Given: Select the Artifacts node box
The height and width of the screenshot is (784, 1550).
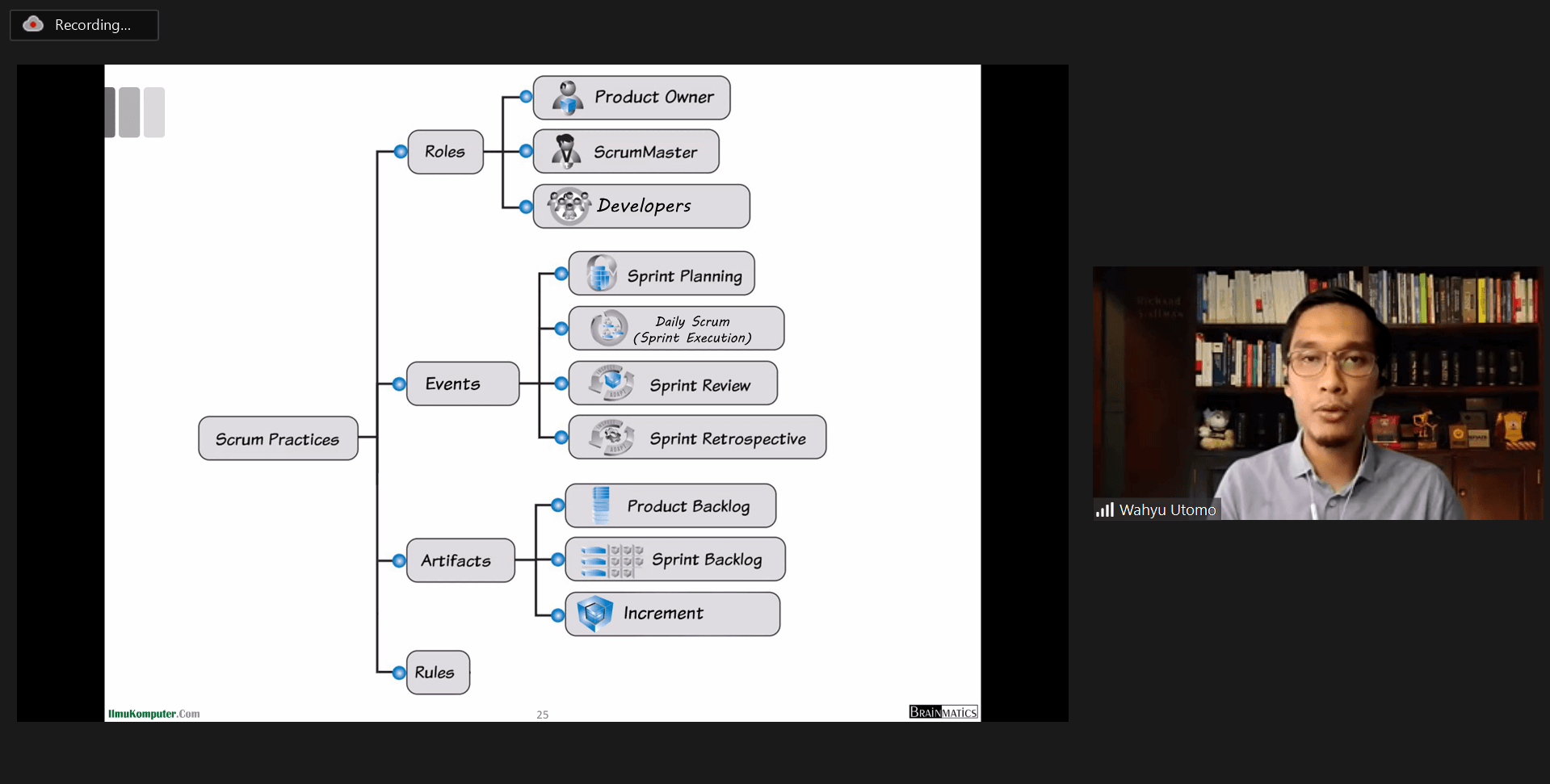Looking at the screenshot, I should (x=460, y=560).
